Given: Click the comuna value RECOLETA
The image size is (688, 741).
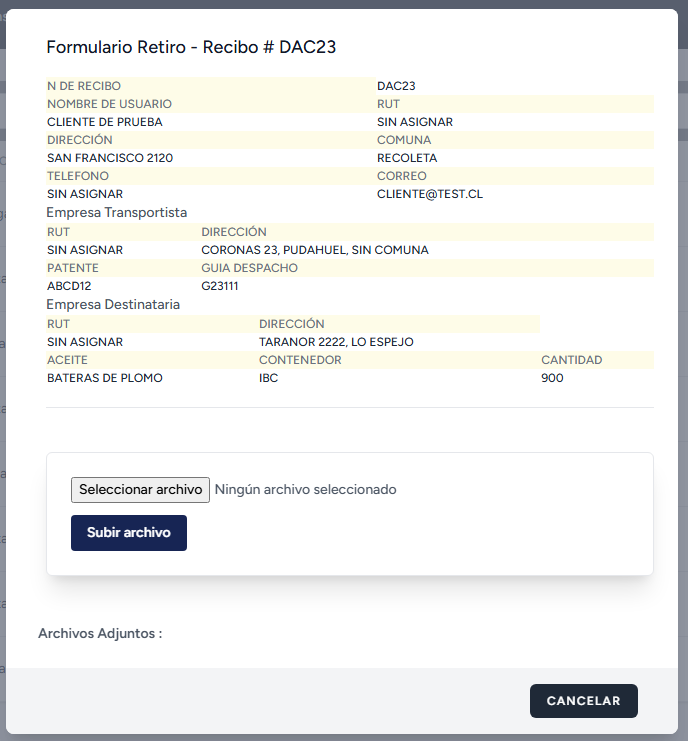Looking at the screenshot, I should [407, 158].
